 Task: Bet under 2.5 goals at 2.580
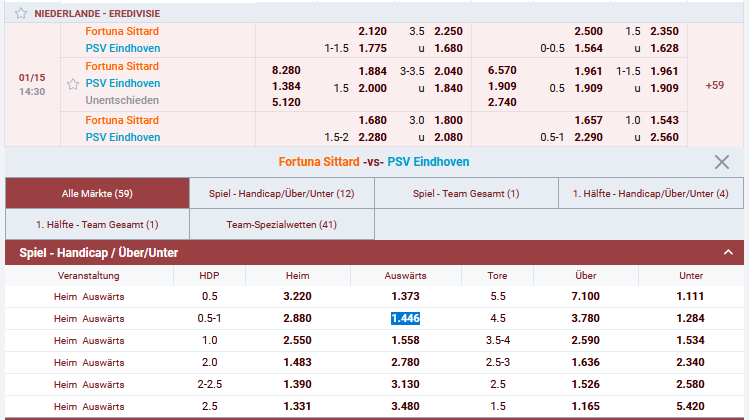pos(690,384)
